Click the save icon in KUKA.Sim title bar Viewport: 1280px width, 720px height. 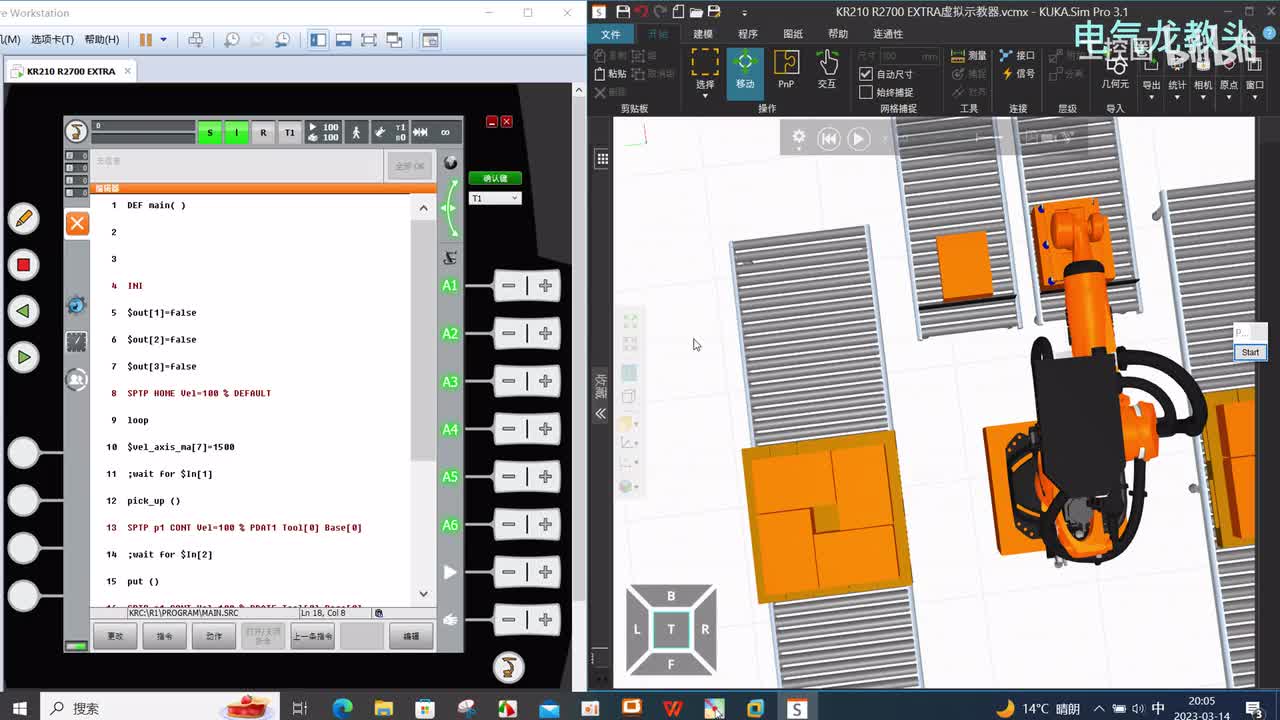(623, 12)
